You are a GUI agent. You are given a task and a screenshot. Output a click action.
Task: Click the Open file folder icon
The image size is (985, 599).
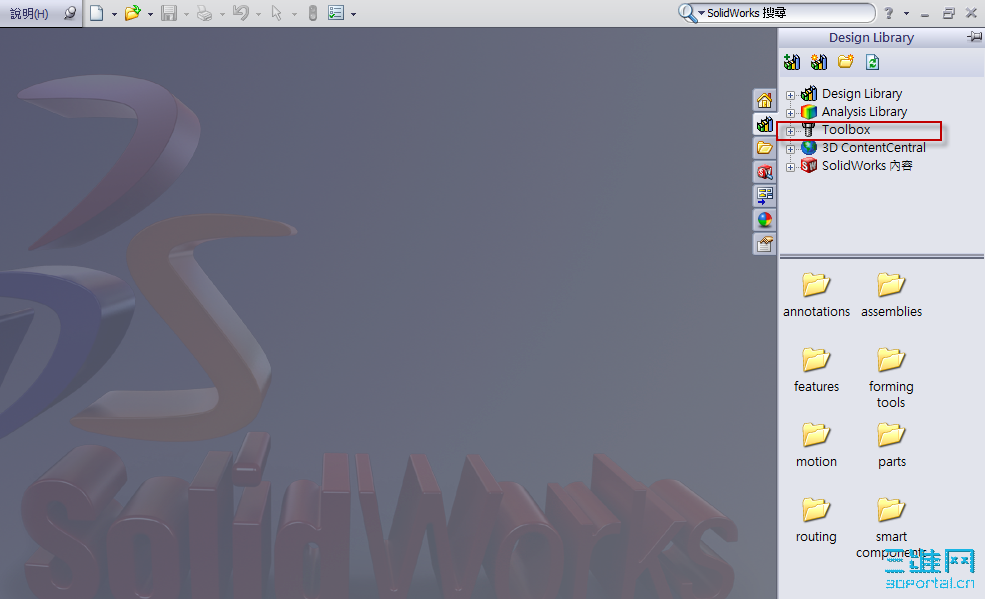coord(132,13)
